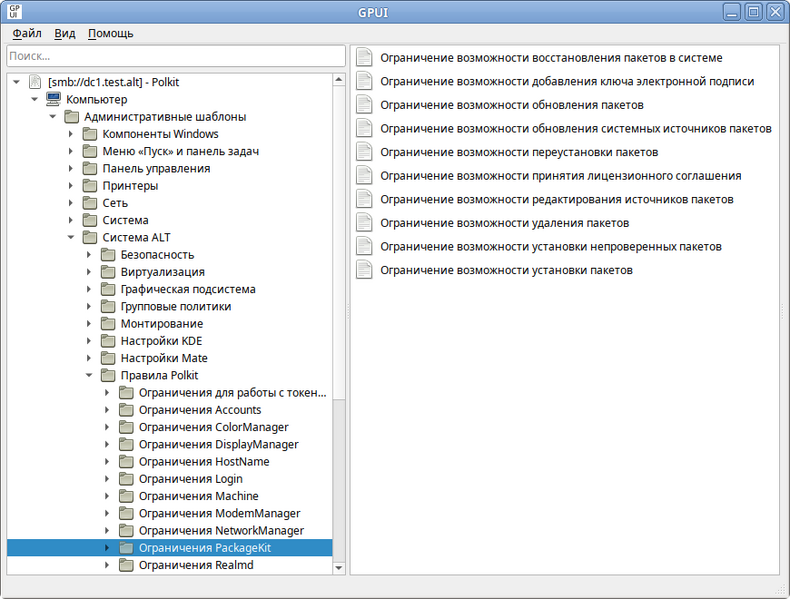
Task: Minimize the GPUI window
Action: pyautogui.click(x=732, y=12)
